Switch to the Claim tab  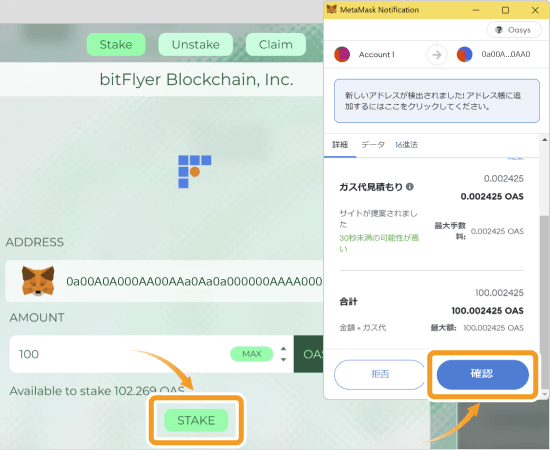pyautogui.click(x=276, y=45)
